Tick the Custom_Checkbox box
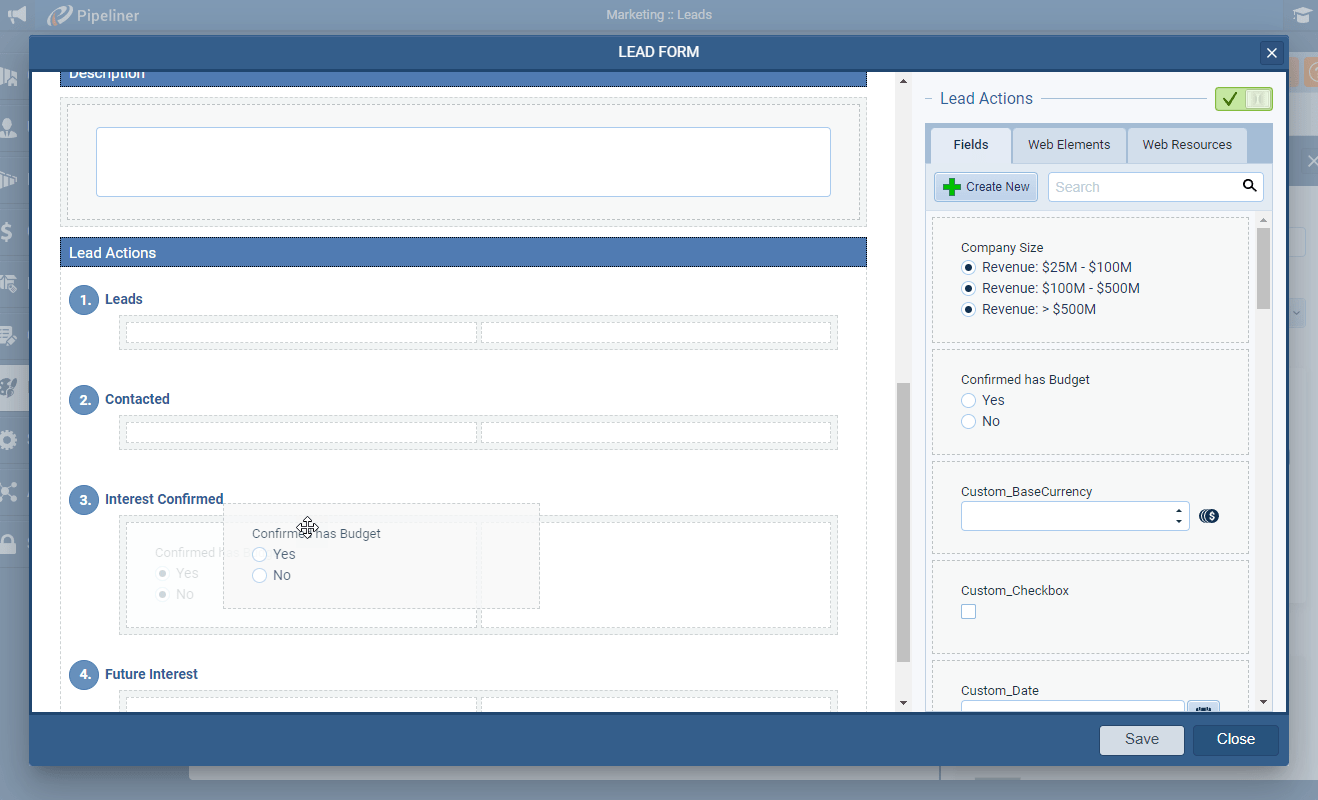Viewport: 1318px width, 800px height. (968, 612)
